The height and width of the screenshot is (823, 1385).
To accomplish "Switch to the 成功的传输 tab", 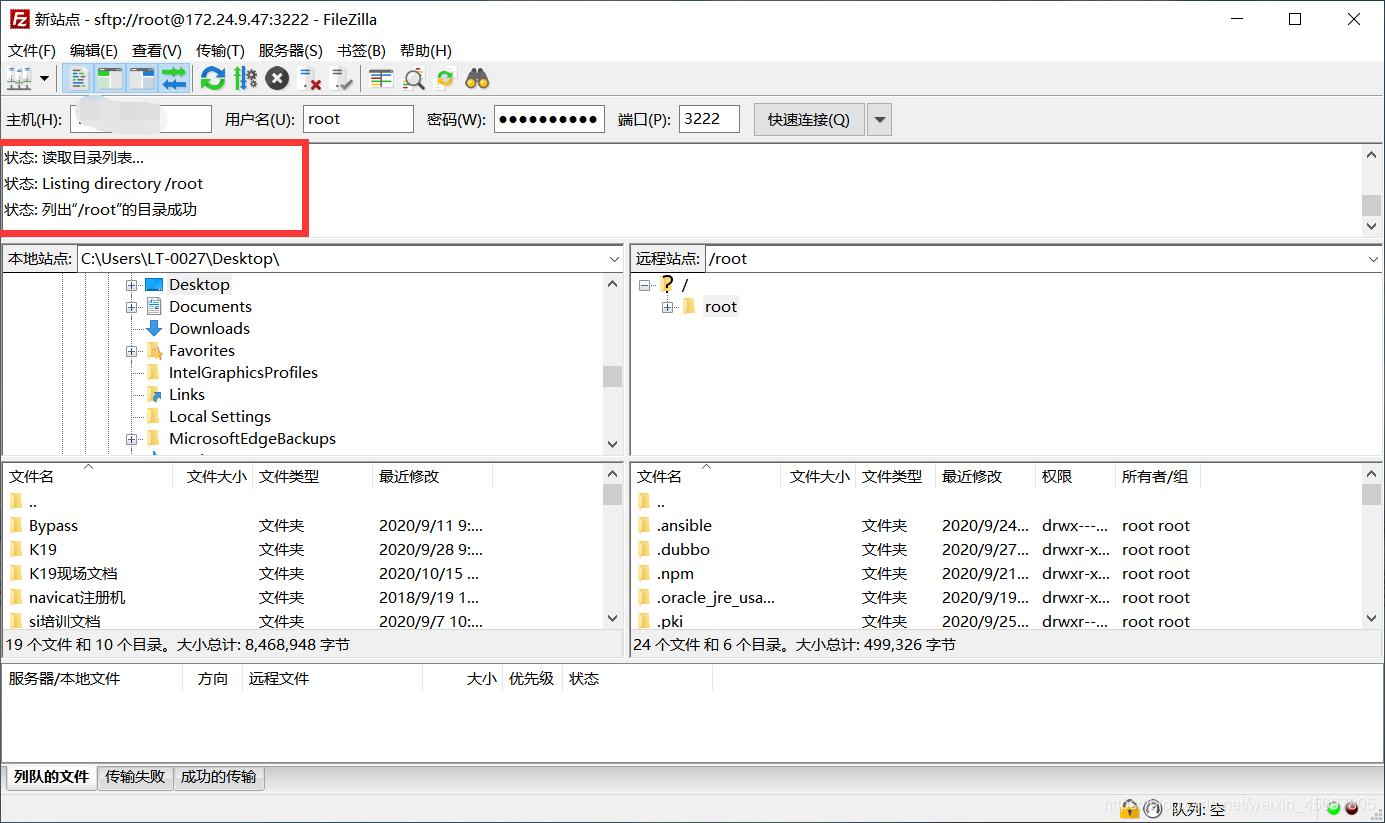I will [218, 777].
